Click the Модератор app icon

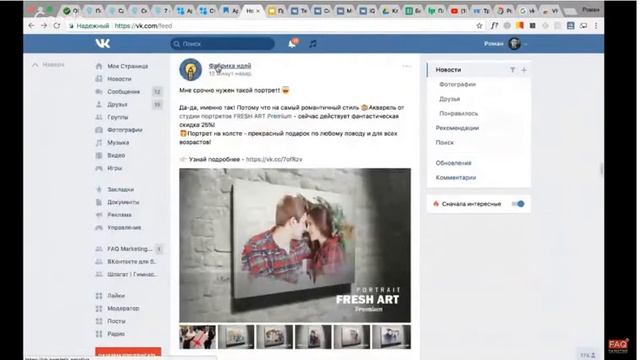coord(99,309)
